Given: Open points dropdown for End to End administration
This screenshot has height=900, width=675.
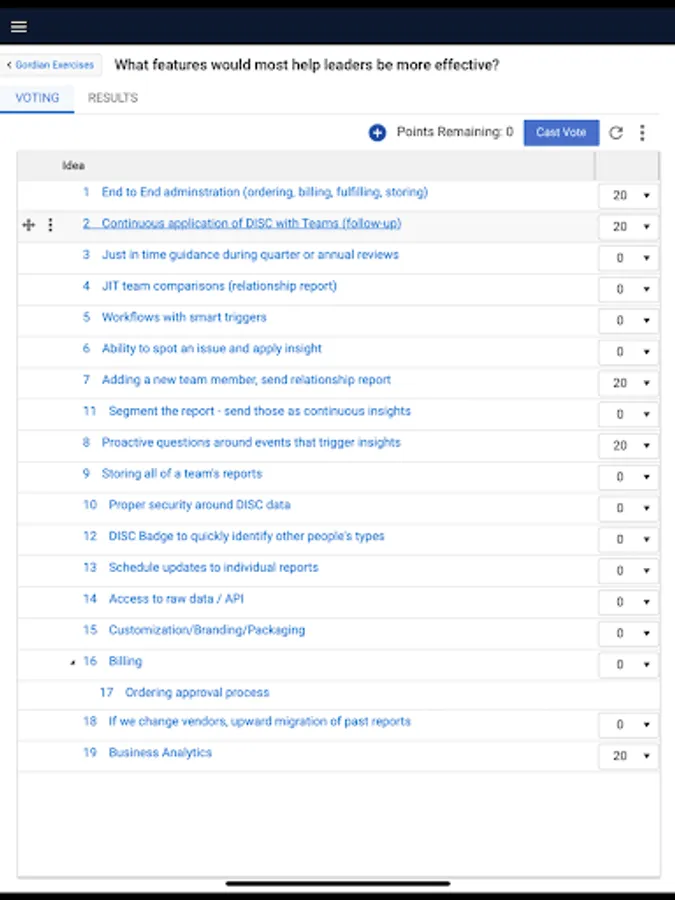Looking at the screenshot, I should click(629, 196).
